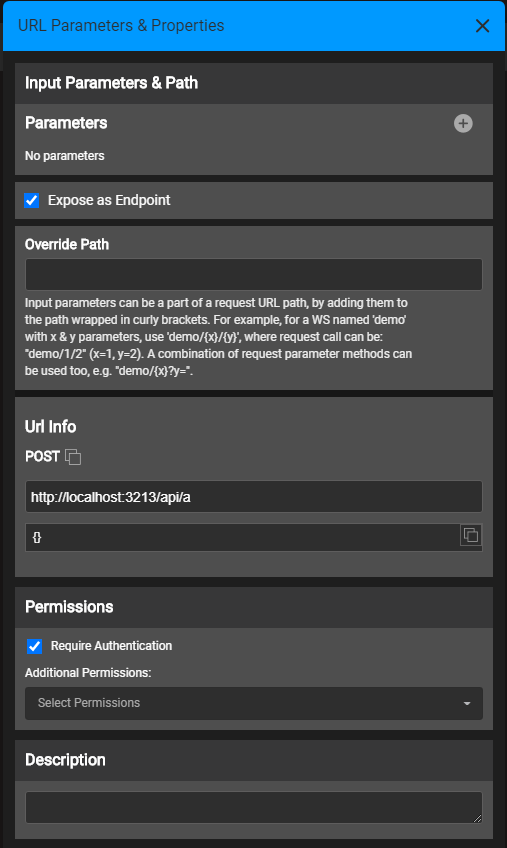Image resolution: width=507 pixels, height=848 pixels.
Task: Grab the Description textarea resize handle
Action: click(x=477, y=819)
